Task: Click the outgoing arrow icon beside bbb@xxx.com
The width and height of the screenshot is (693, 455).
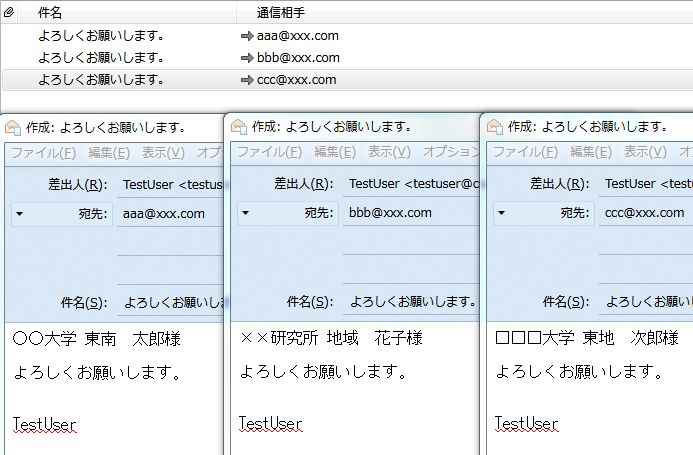Action: coord(247,58)
